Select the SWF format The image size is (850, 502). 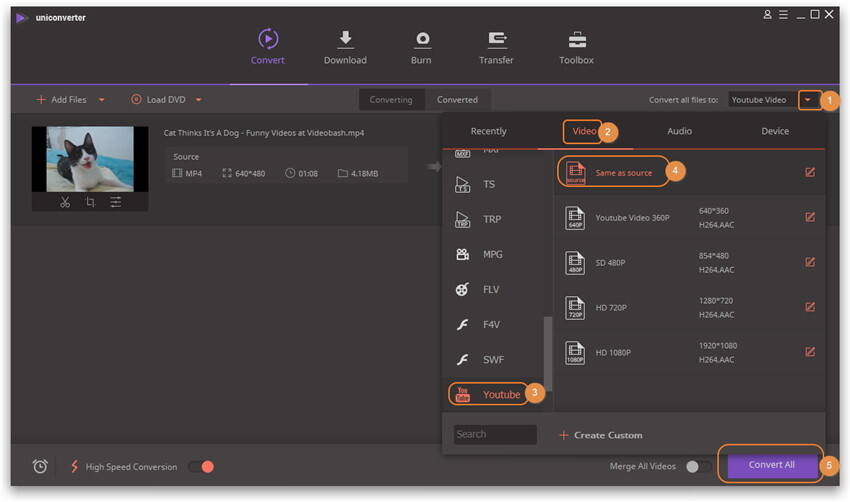492,359
